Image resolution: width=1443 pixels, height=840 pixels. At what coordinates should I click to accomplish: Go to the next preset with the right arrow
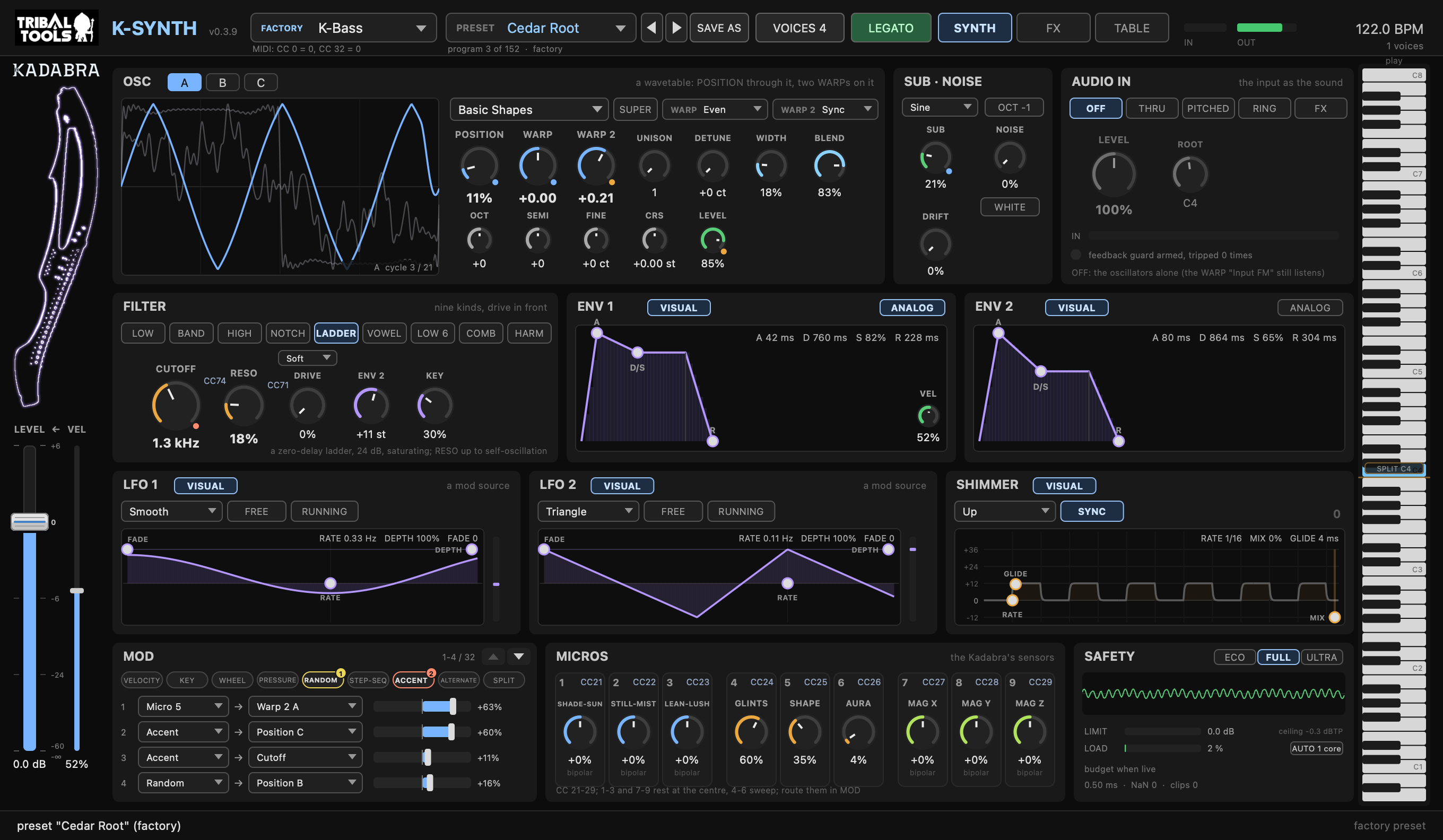pos(676,28)
